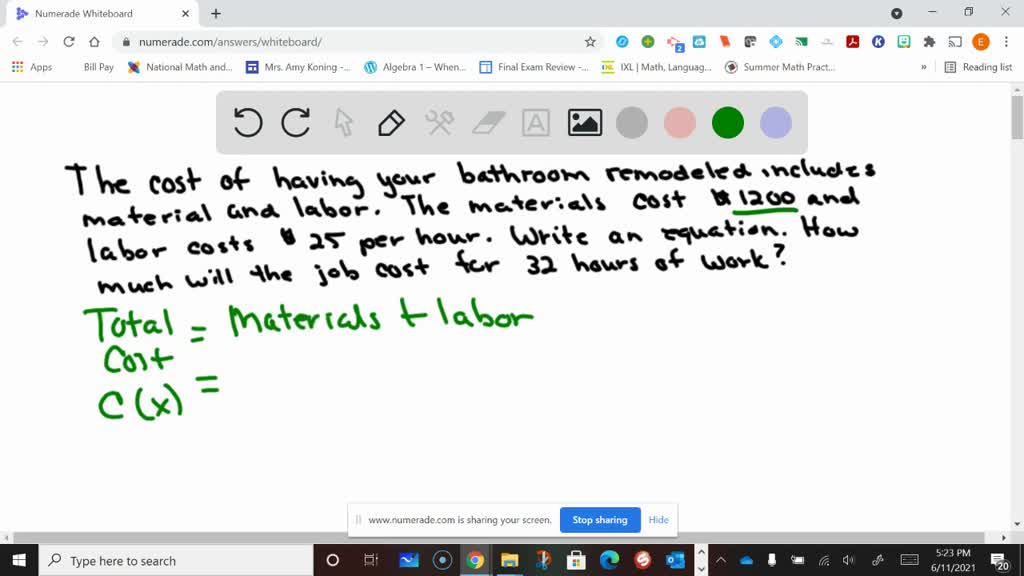Open the crossed tools icon
1024x576 pixels.
[x=440, y=123]
